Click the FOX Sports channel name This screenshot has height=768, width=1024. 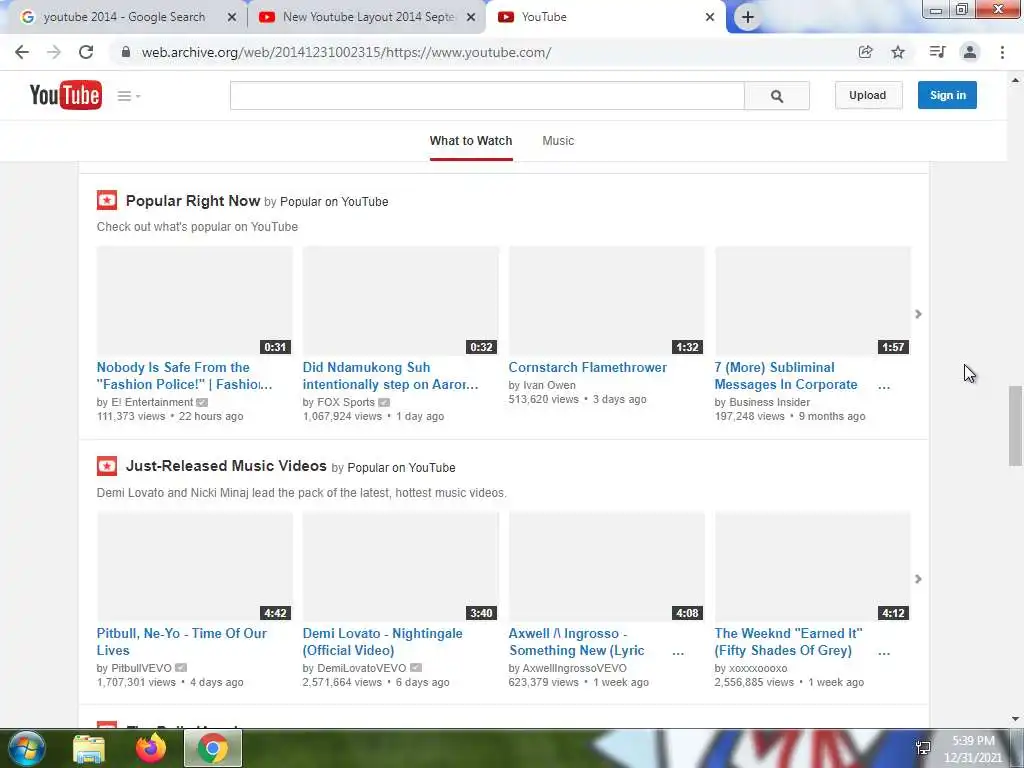[346, 402]
